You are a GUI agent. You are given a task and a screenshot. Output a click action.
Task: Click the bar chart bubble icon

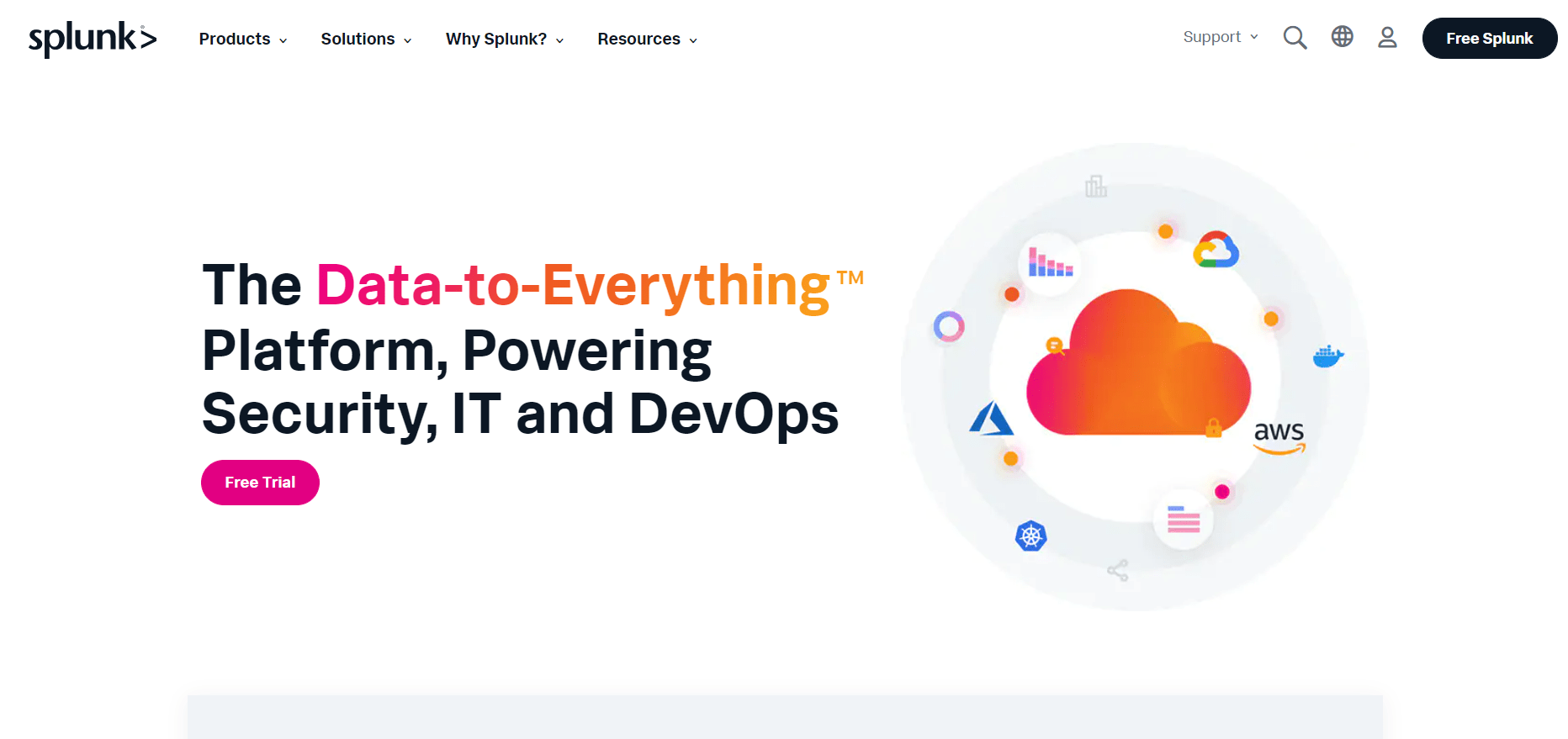pos(1051,264)
